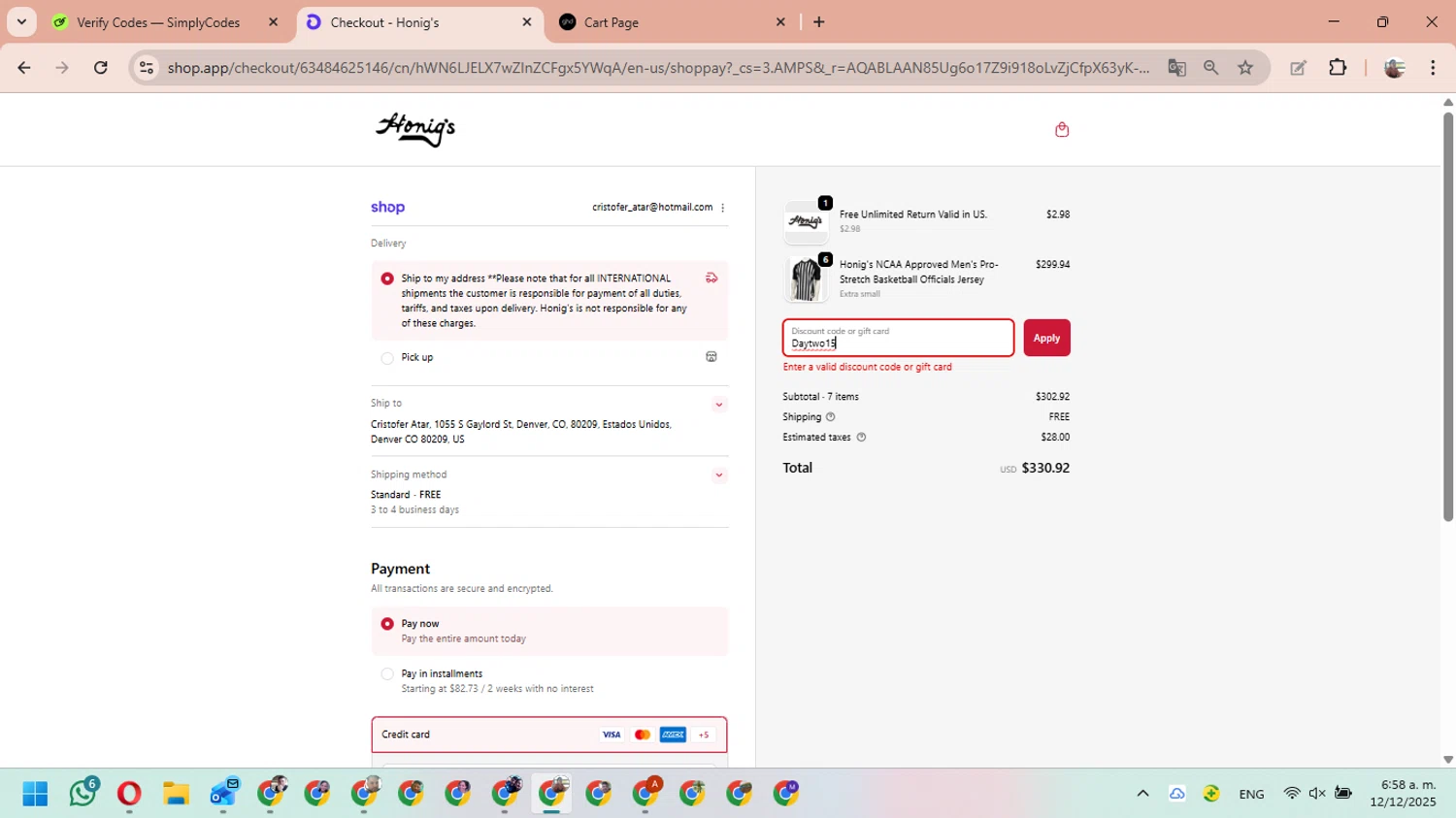Open the Windows Start menu
This screenshot has width=1456, height=818.
[x=35, y=794]
